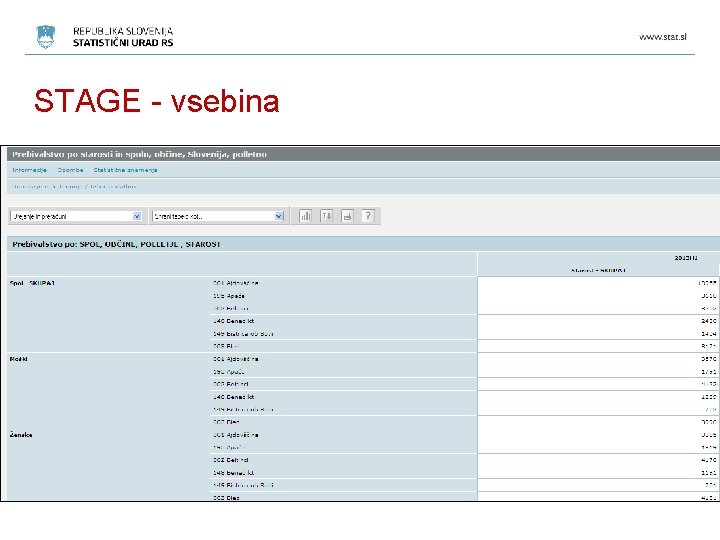Open the Opombe tab link

pos(70,170)
